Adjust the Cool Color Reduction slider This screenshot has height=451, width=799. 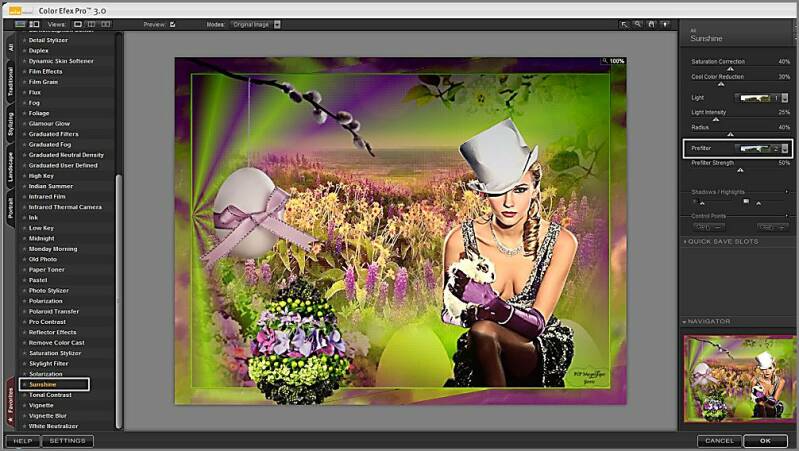coord(721,84)
